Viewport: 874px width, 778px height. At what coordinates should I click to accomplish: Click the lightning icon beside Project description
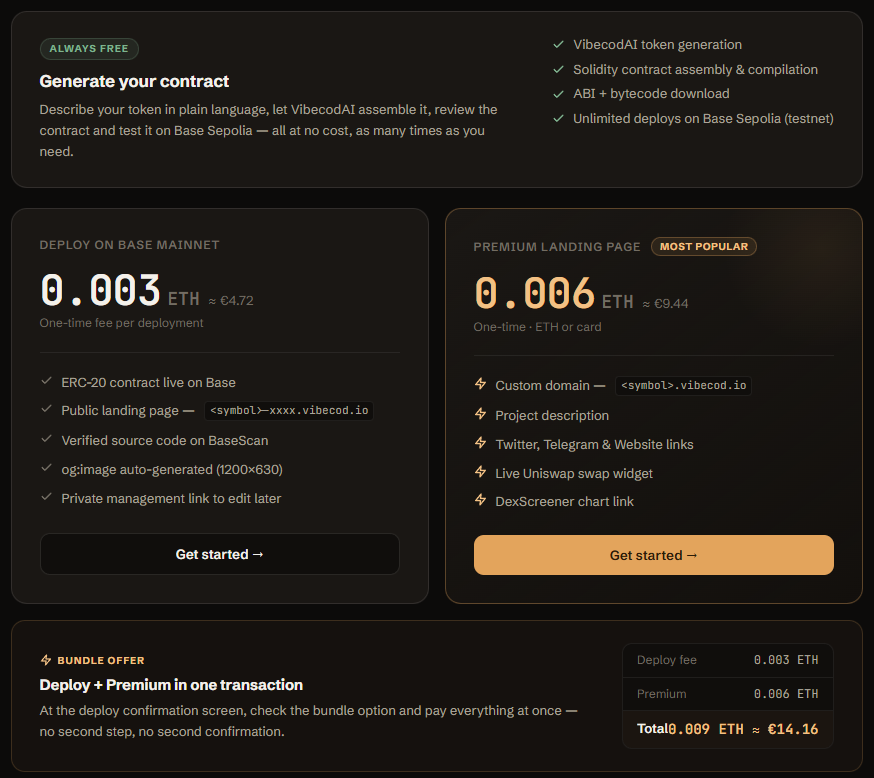[480, 414]
